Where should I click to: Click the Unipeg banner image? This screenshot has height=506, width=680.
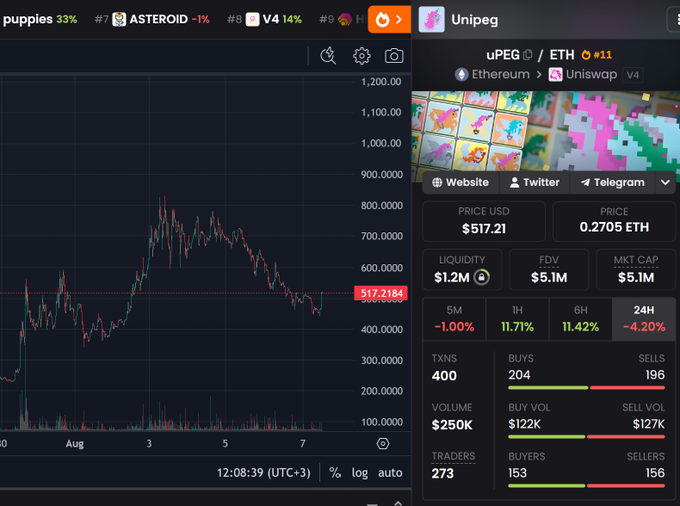click(x=546, y=131)
